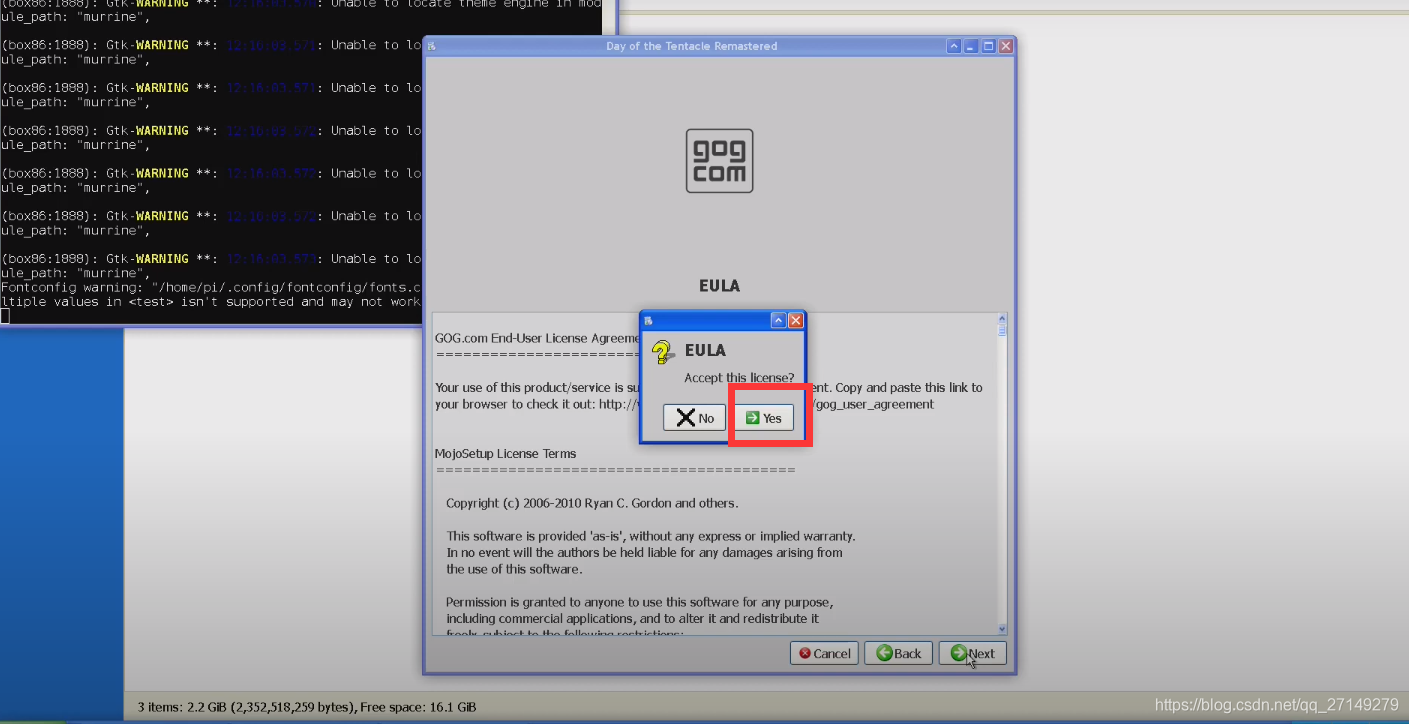
Task: Click the license text scrollbar's up arrow
Action: (1003, 318)
